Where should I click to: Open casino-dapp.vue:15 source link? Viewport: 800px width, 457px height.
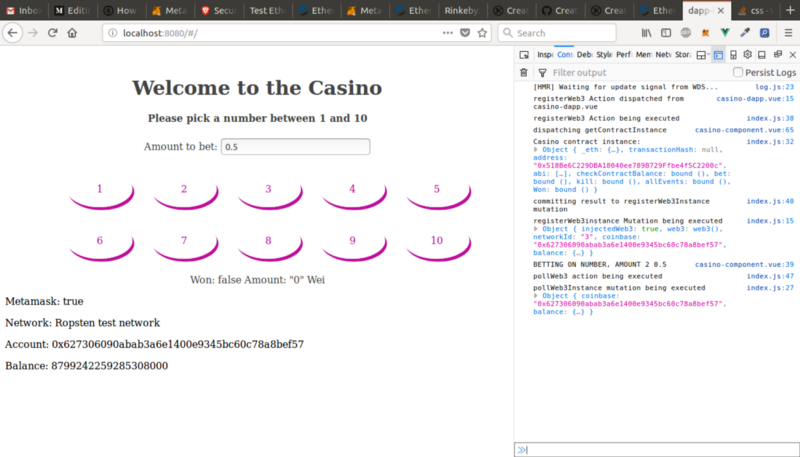(x=755, y=98)
